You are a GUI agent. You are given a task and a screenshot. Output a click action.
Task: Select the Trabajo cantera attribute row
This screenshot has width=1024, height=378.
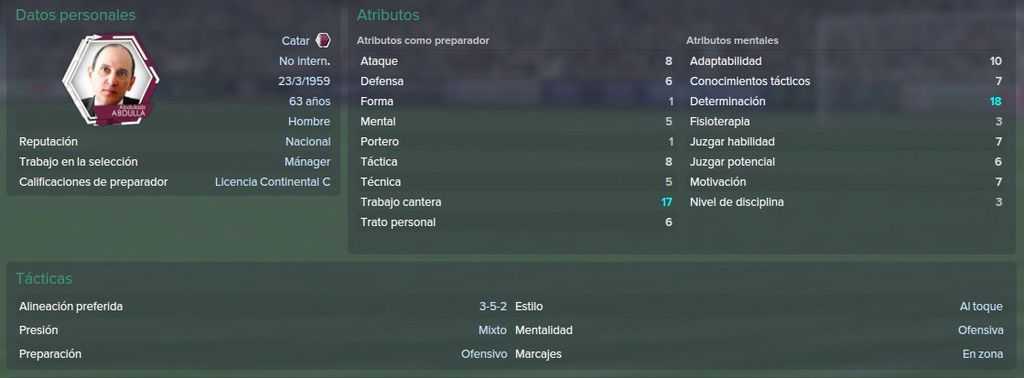pos(516,202)
